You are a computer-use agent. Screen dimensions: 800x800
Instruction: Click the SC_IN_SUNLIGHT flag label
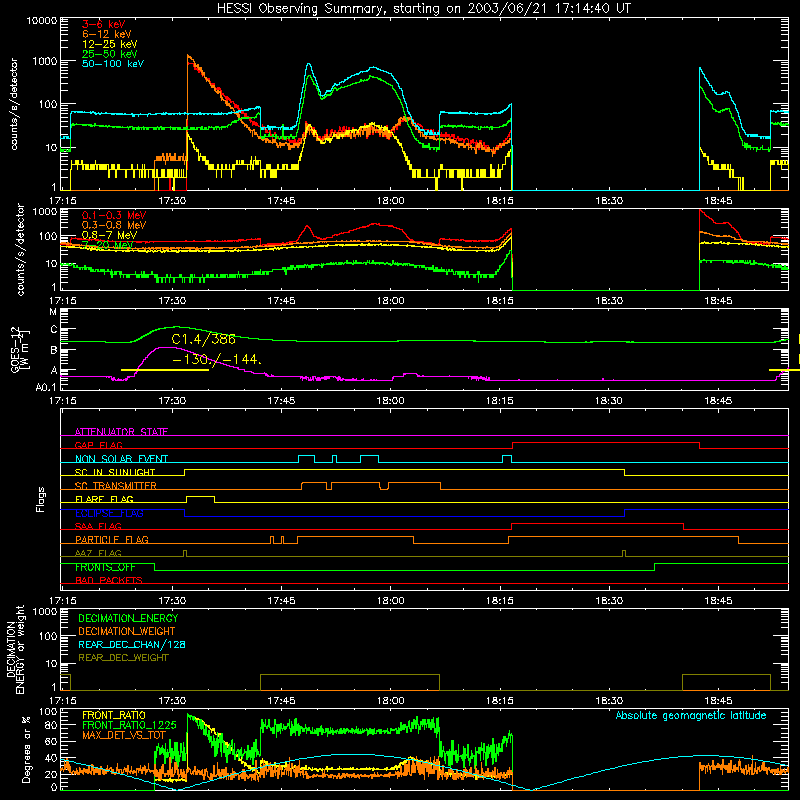coord(115,472)
